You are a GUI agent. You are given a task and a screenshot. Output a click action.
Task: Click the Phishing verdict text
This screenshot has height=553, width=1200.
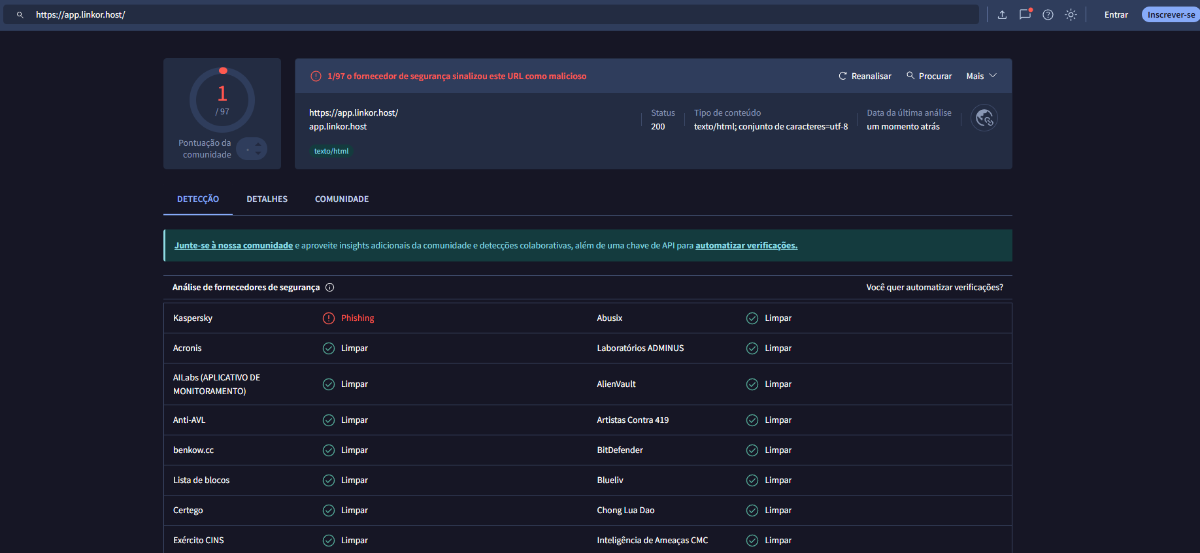click(x=357, y=318)
